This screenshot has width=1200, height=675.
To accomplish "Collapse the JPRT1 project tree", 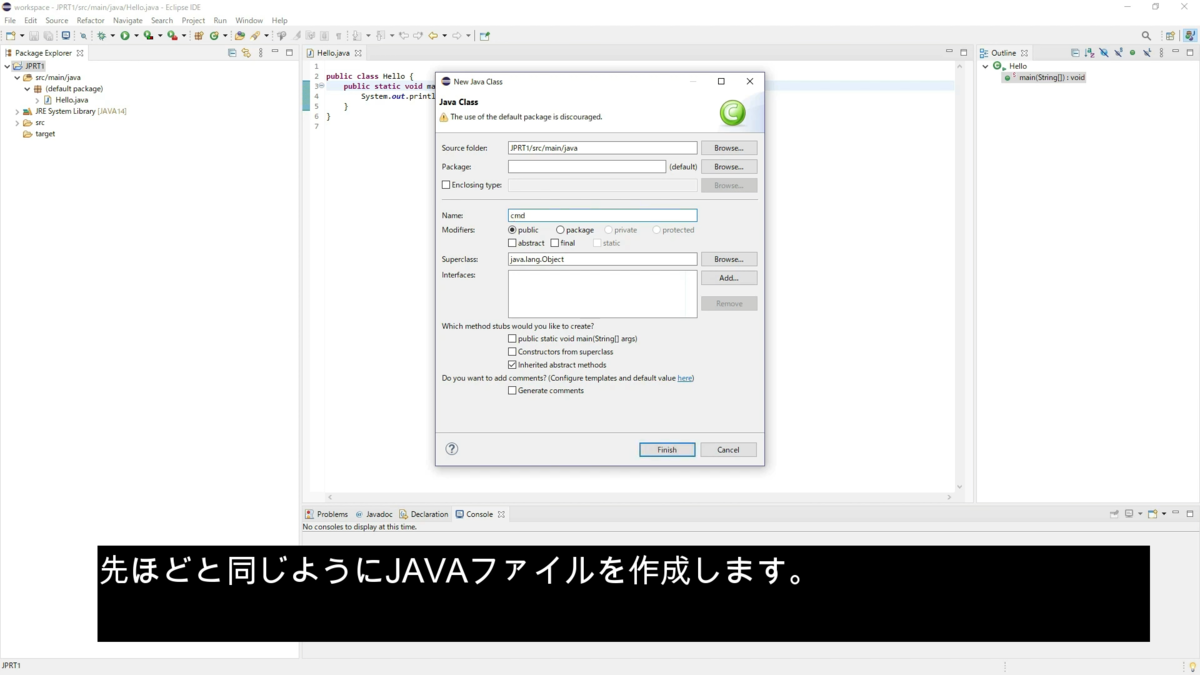I will click(8, 65).
